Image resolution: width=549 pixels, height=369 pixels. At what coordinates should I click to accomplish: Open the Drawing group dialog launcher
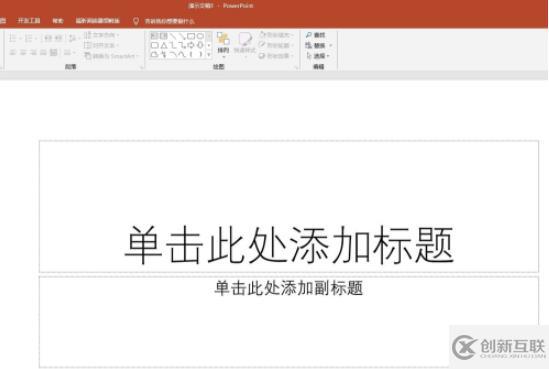(x=296, y=67)
